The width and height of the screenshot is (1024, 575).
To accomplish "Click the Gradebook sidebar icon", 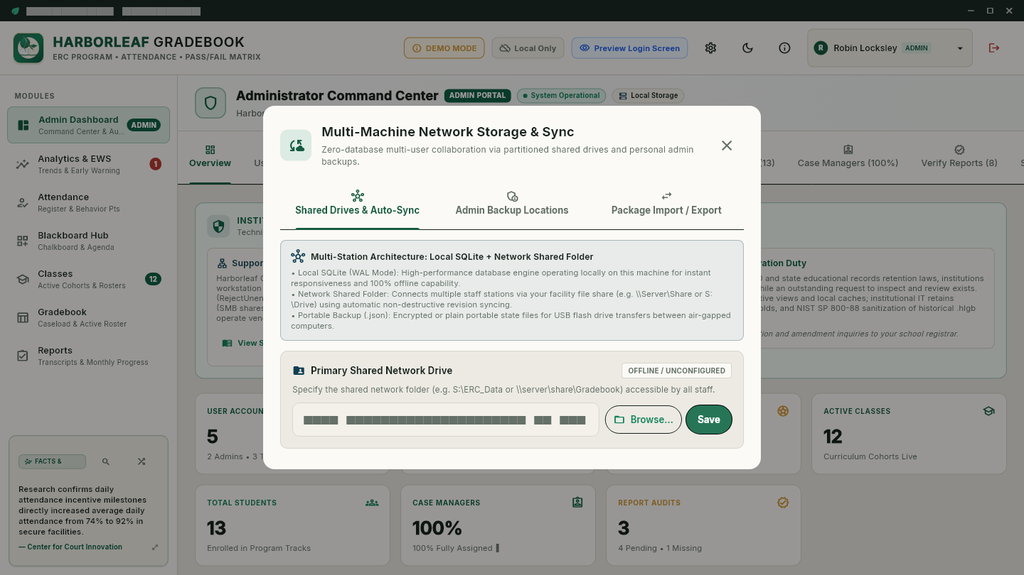I will 23,318.
